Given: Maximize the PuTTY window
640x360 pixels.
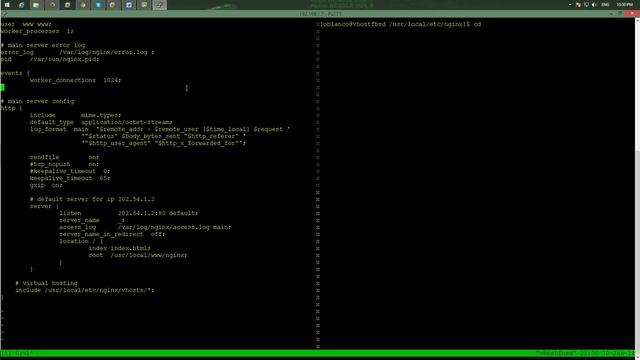Looking at the screenshot, I should pyautogui.click(x=620, y=14).
